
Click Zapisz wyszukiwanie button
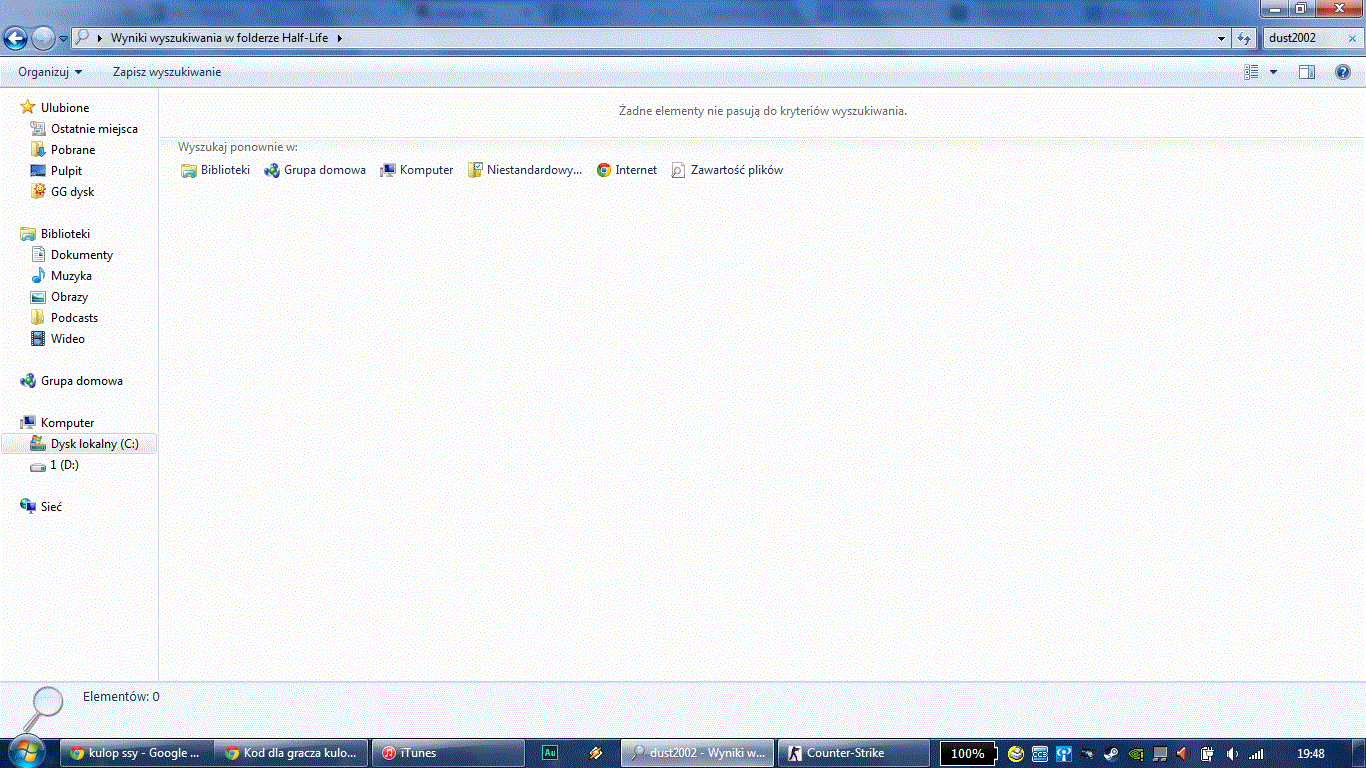[x=167, y=72]
